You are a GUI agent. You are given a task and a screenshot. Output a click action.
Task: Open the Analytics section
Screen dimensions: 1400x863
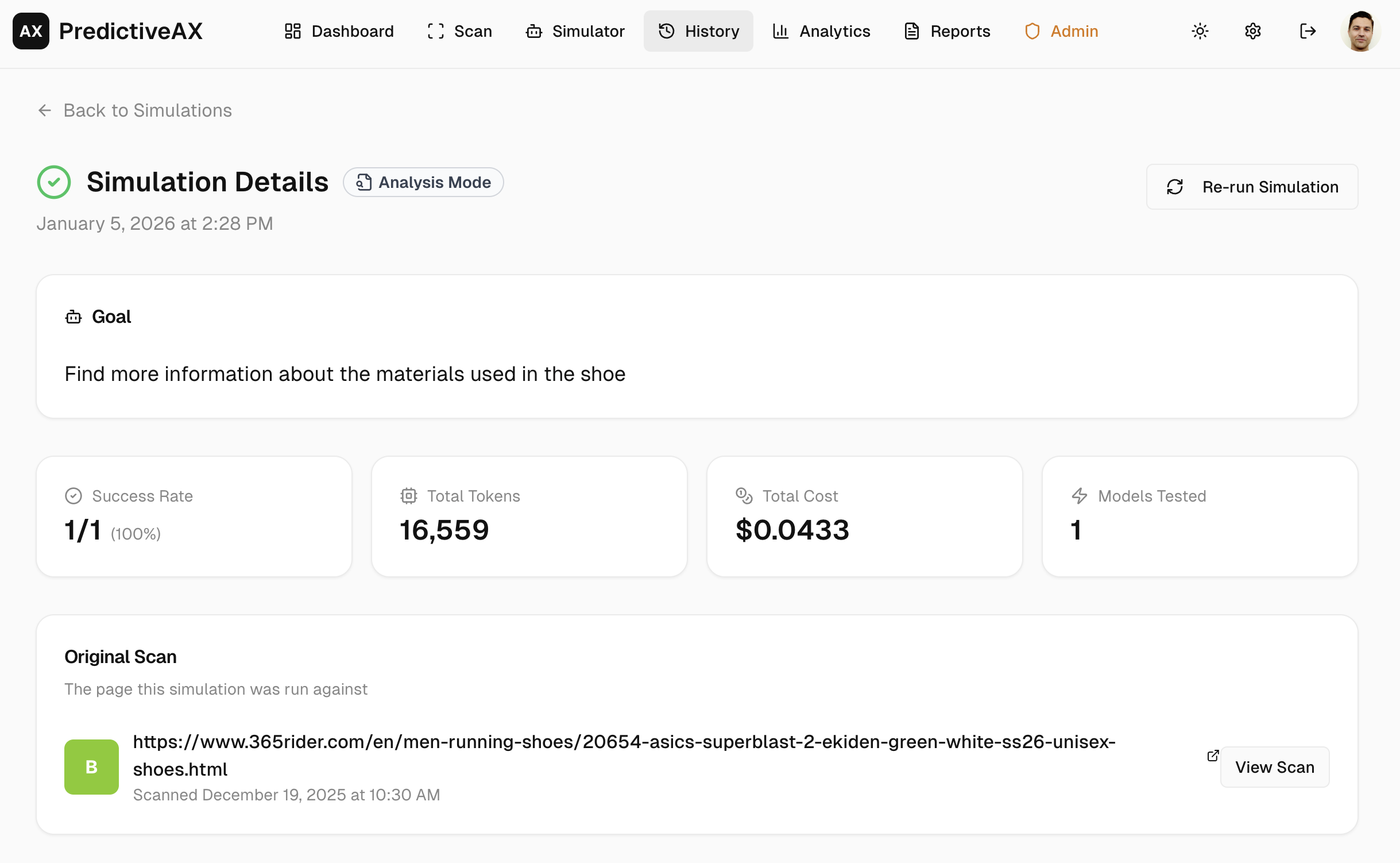(821, 31)
